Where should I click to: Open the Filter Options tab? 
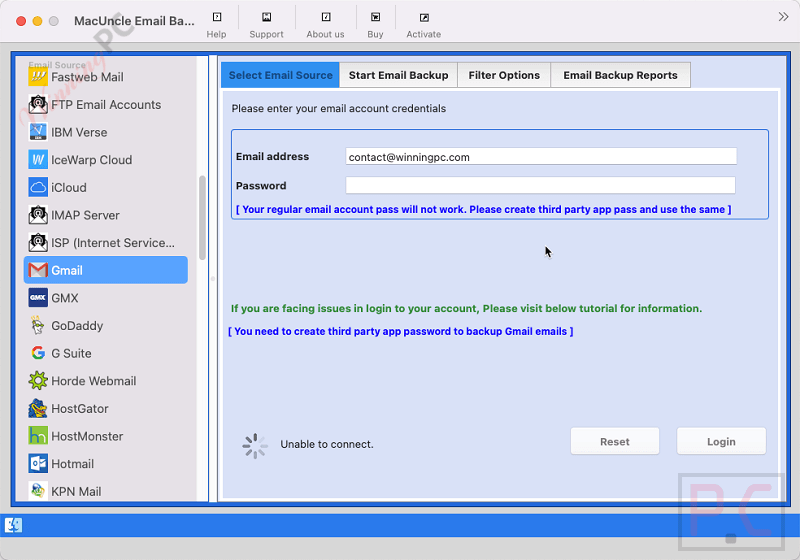[x=504, y=75]
